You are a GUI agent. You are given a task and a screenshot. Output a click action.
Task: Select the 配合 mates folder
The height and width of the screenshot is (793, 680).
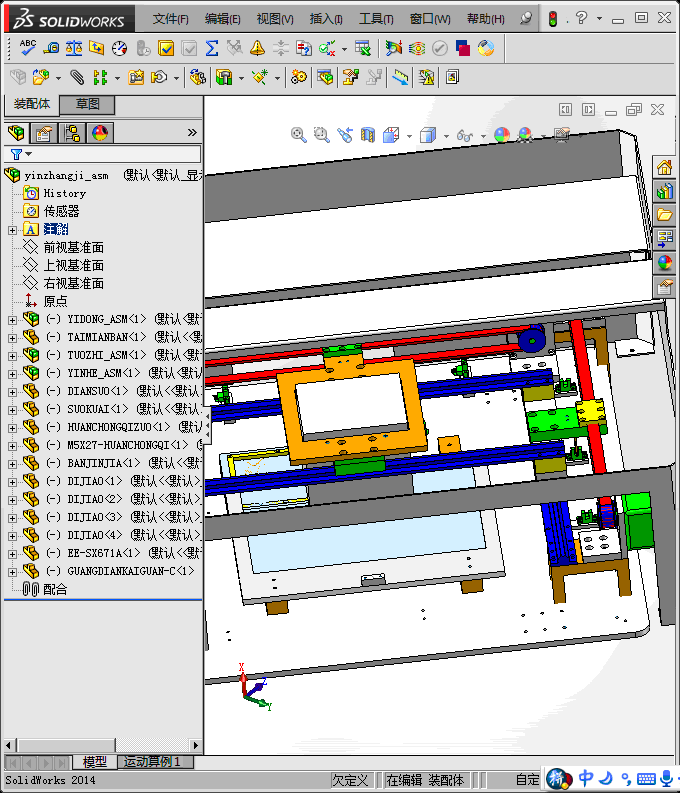(55, 589)
